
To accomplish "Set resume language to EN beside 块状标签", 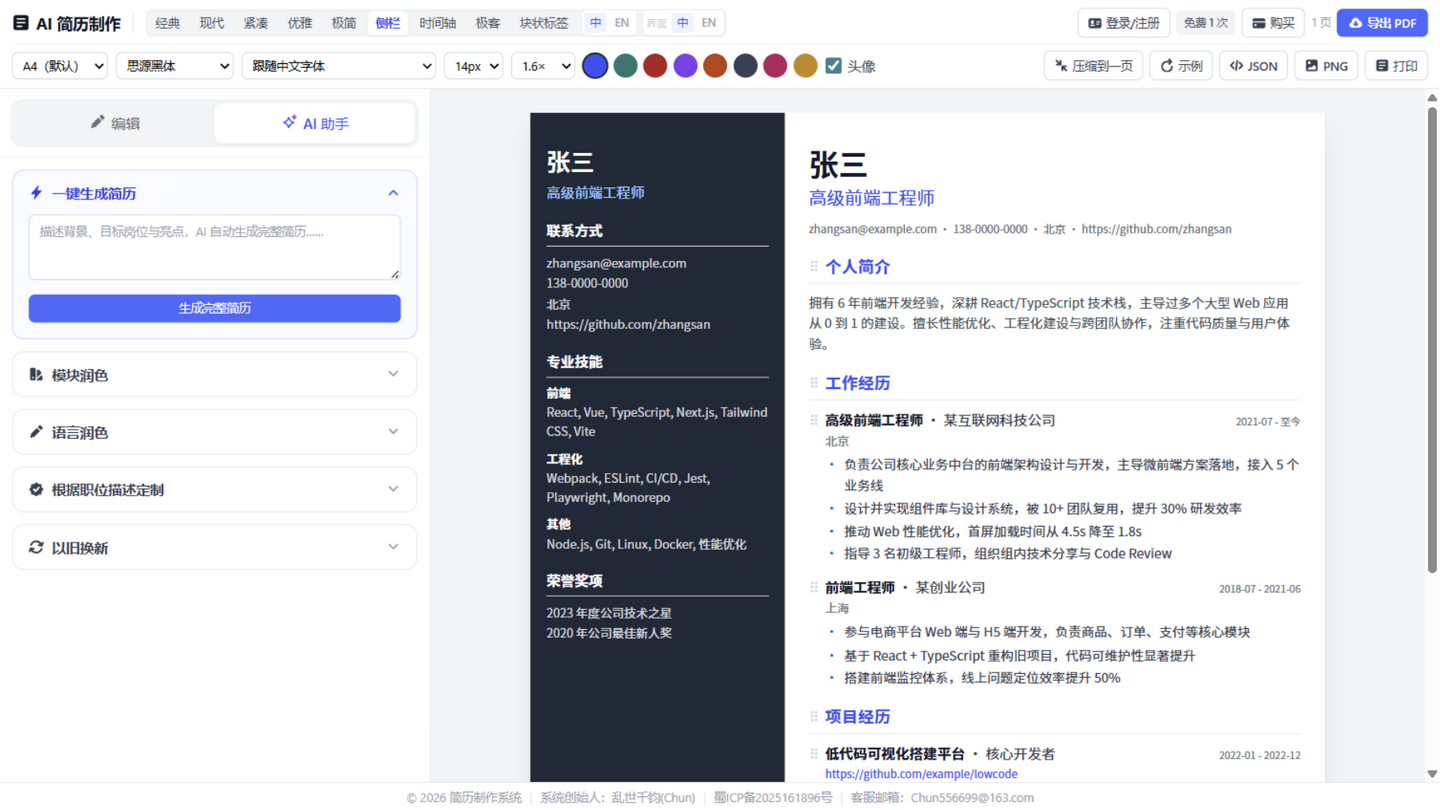I will 622,23.
